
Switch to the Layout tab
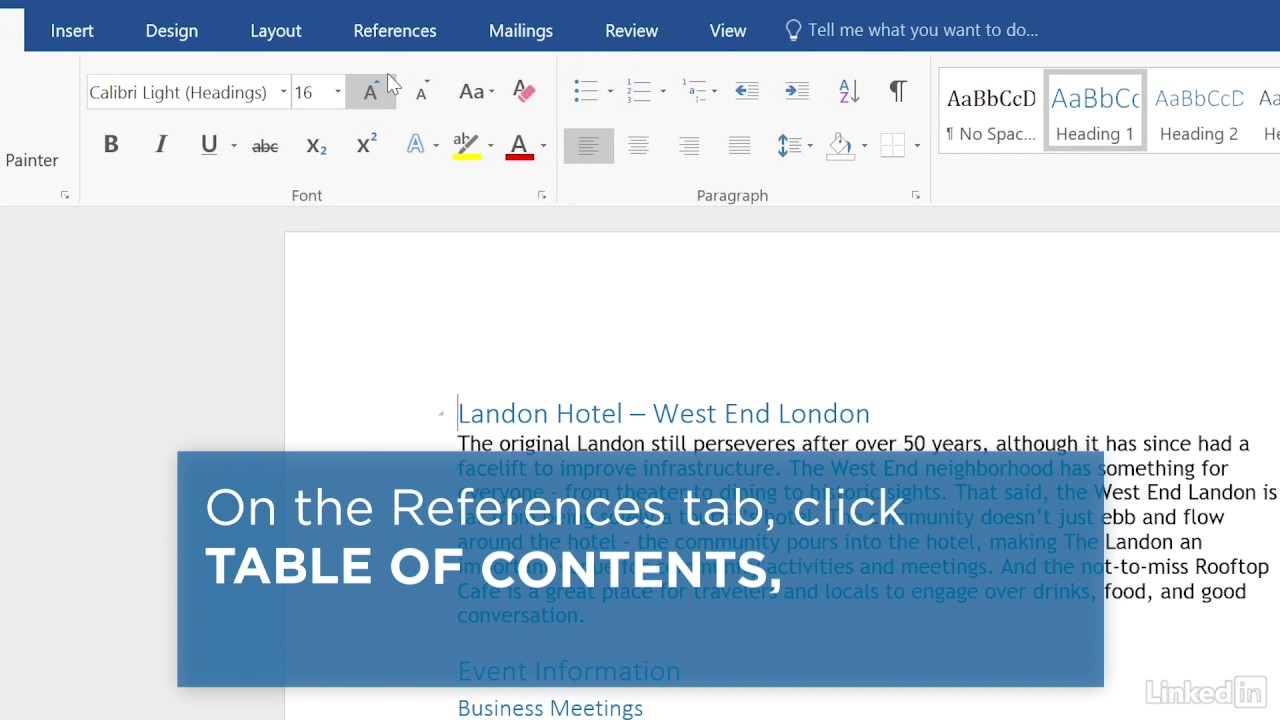click(x=276, y=30)
